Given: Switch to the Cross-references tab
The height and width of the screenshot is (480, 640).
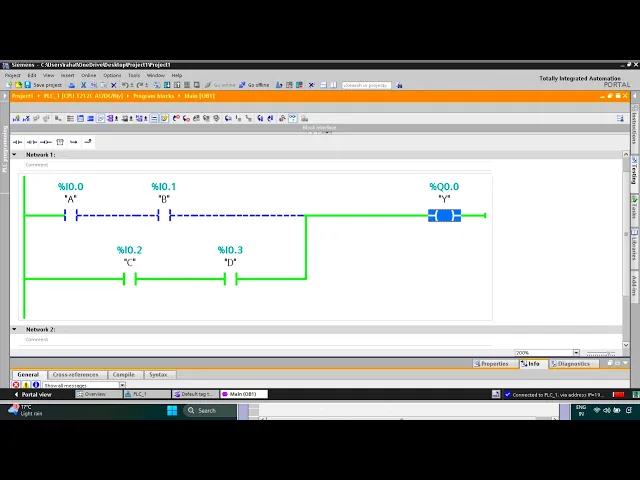Looking at the screenshot, I should tap(76, 375).
